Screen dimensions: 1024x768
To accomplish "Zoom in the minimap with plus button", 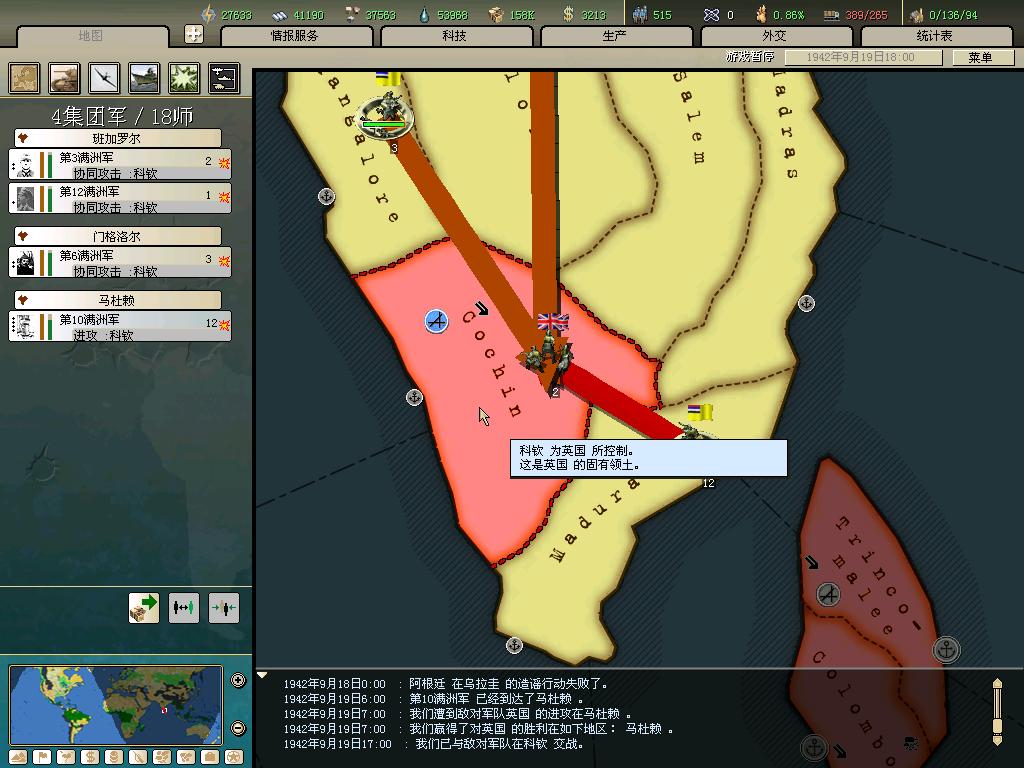I will [238, 680].
